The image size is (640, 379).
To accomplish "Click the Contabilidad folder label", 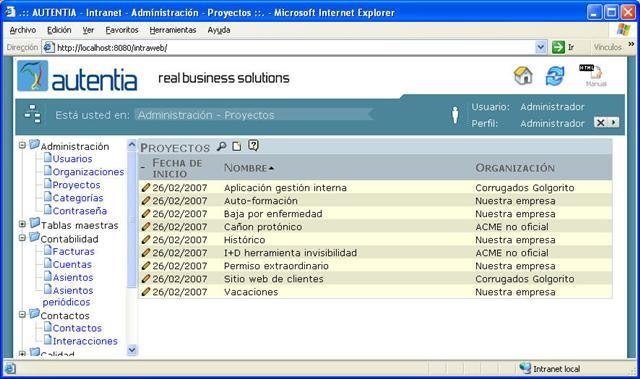I will pyautogui.click(x=69, y=239).
